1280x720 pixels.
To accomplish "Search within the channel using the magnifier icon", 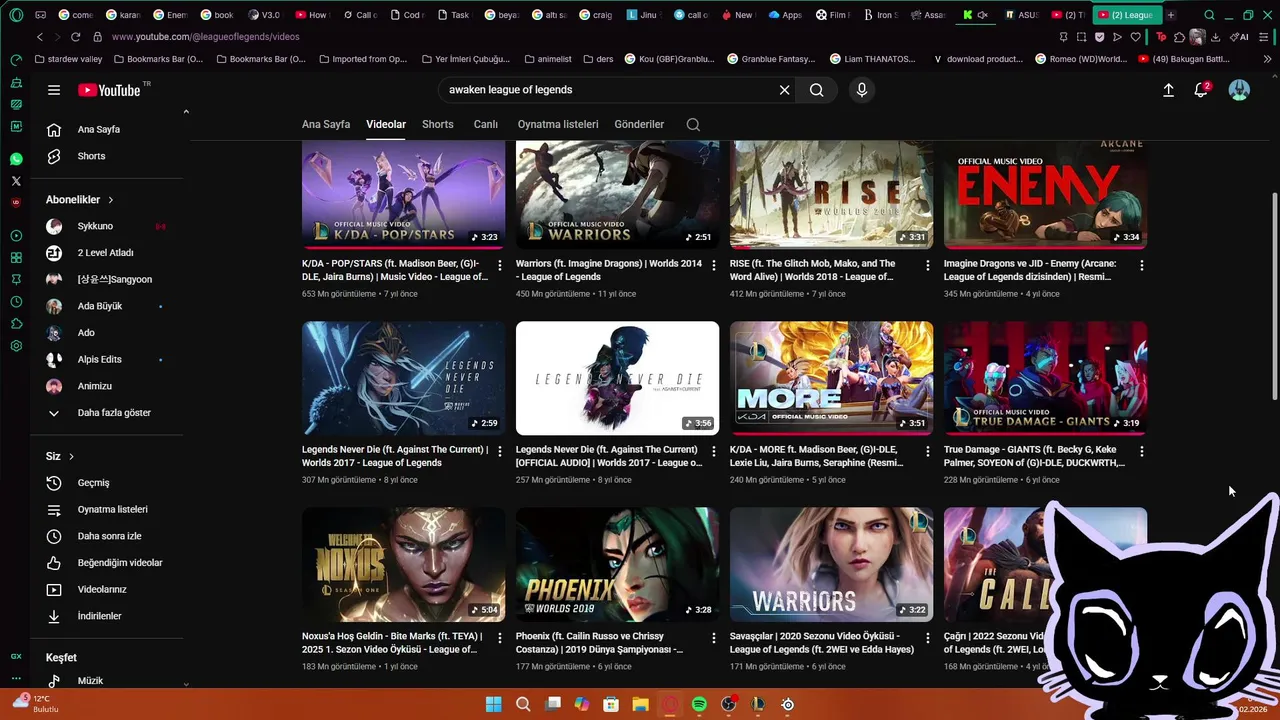I will [x=693, y=125].
